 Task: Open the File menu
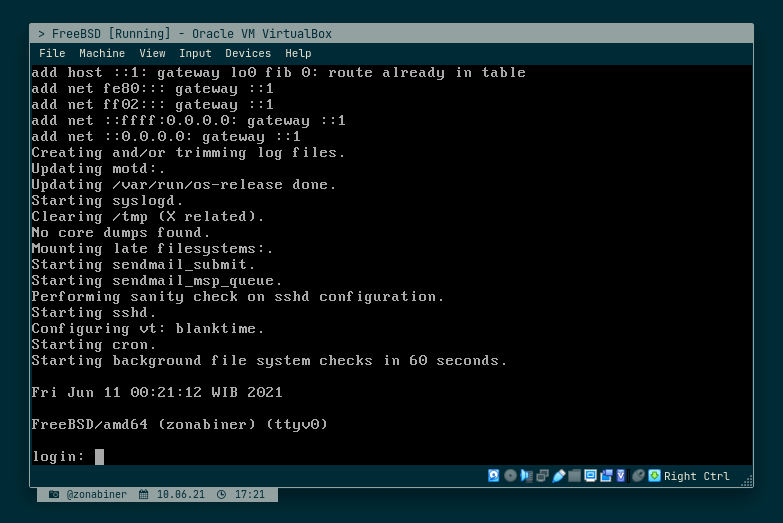tap(52, 53)
